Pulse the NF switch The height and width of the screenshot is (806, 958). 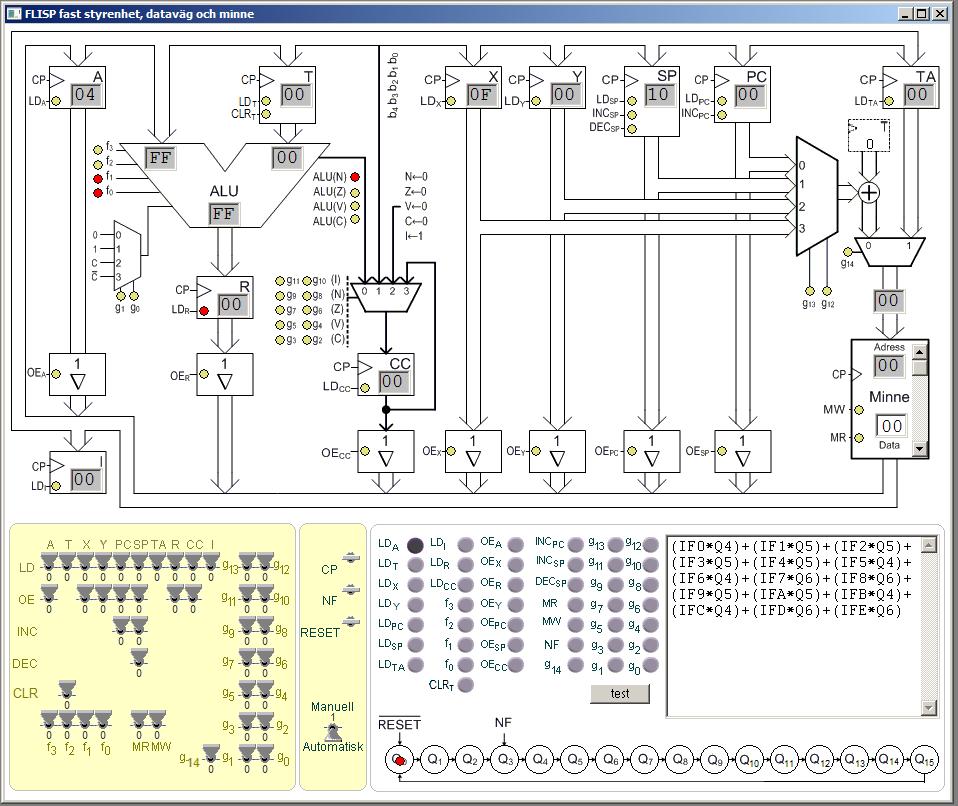click(x=351, y=590)
